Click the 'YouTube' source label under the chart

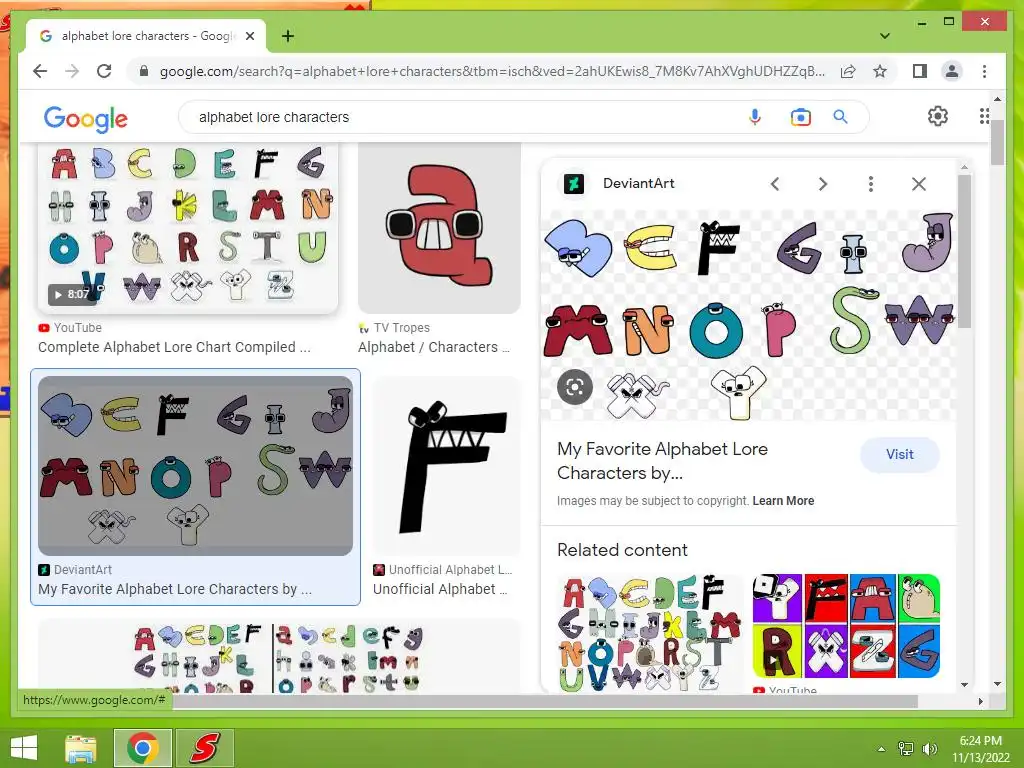coord(78,328)
